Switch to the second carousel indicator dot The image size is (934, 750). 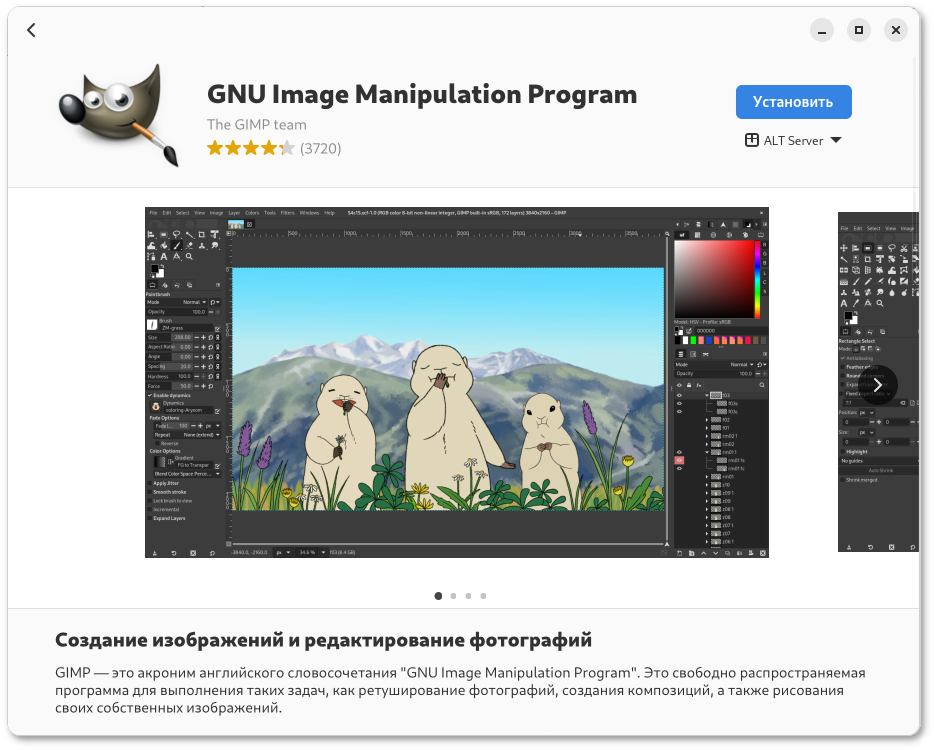pyautogui.click(x=453, y=596)
